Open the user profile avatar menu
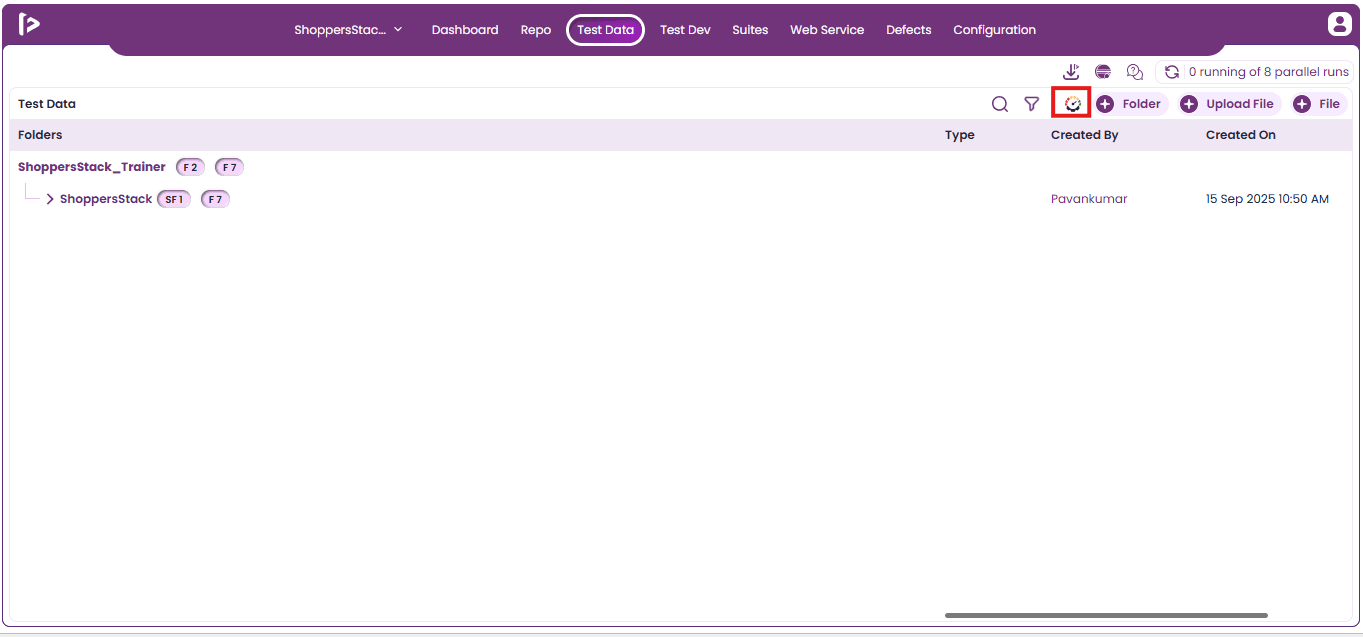Image resolution: width=1363 pixels, height=637 pixels. (1339, 25)
